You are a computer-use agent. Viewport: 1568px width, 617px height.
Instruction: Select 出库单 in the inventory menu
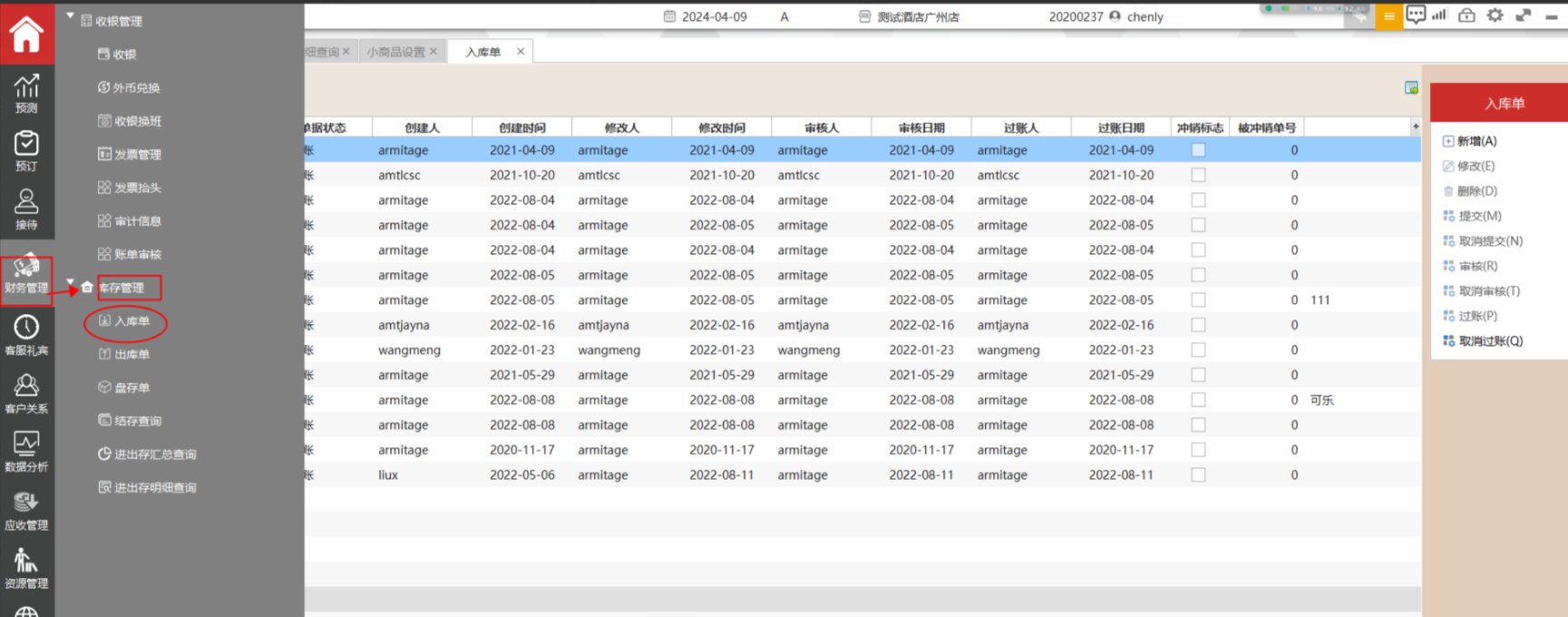(x=131, y=355)
